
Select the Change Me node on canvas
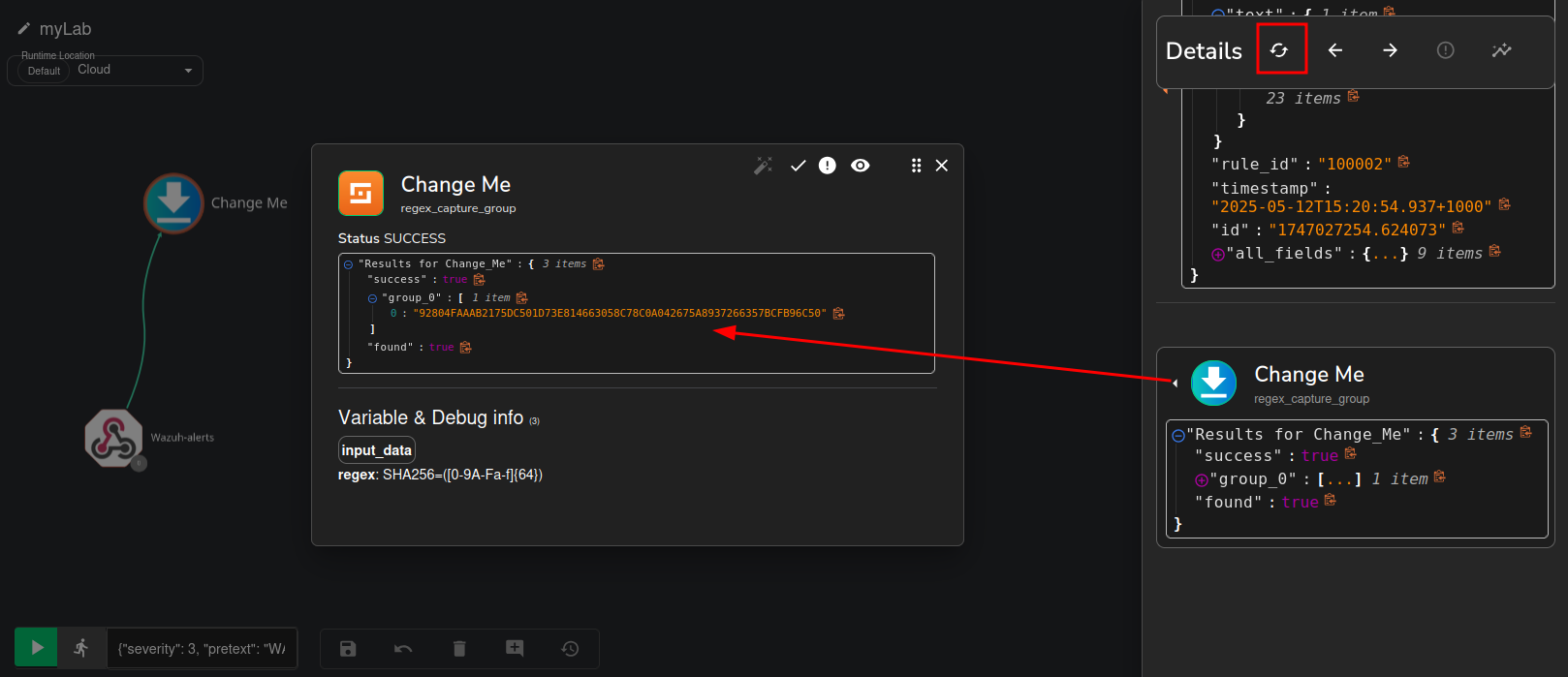click(x=173, y=203)
